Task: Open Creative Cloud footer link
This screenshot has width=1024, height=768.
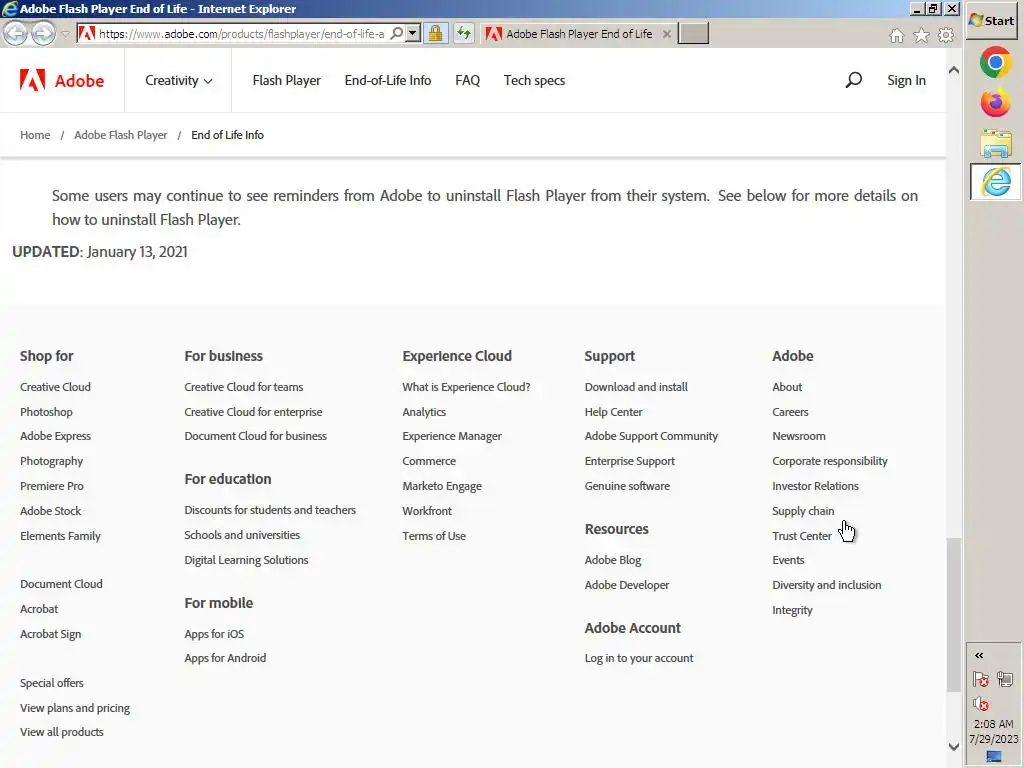Action: (x=56, y=387)
